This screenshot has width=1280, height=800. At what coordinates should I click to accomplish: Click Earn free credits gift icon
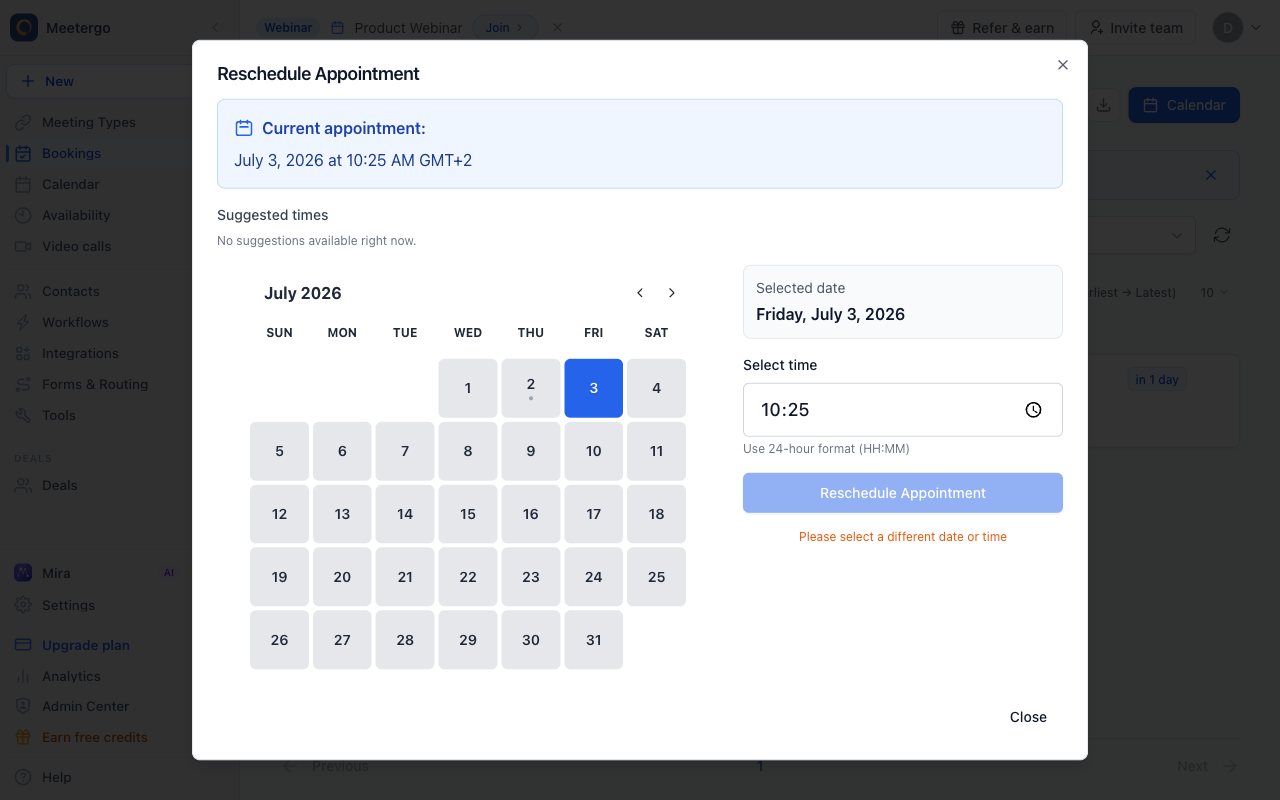tap(23, 737)
